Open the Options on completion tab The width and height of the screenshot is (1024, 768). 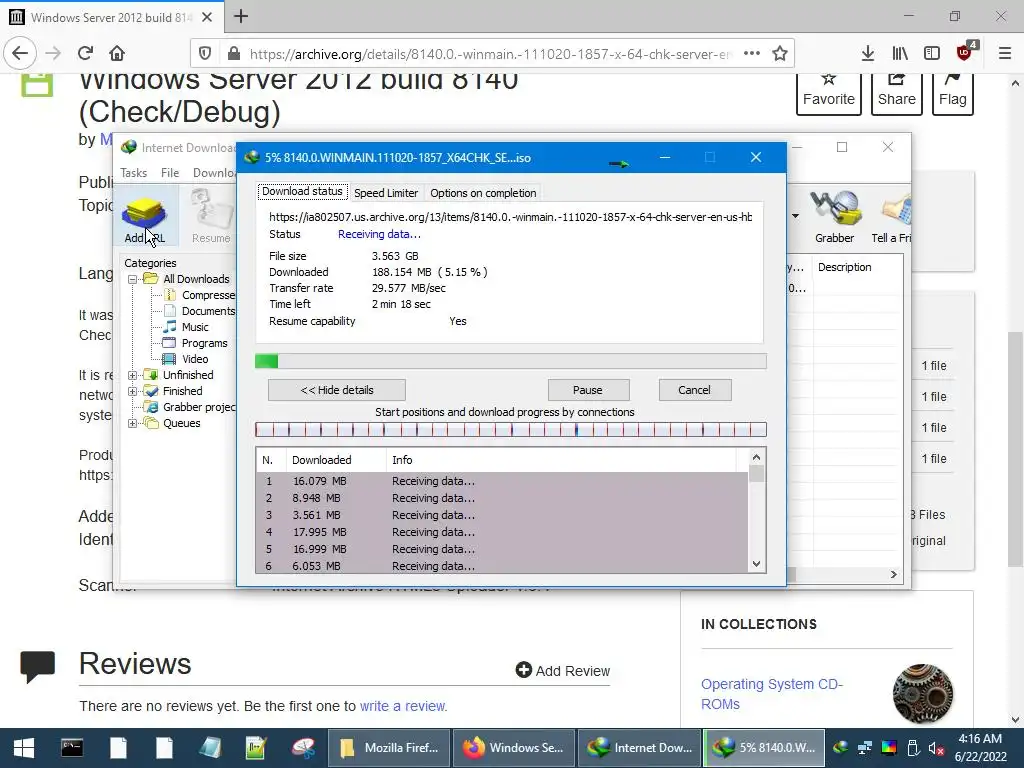(483, 193)
